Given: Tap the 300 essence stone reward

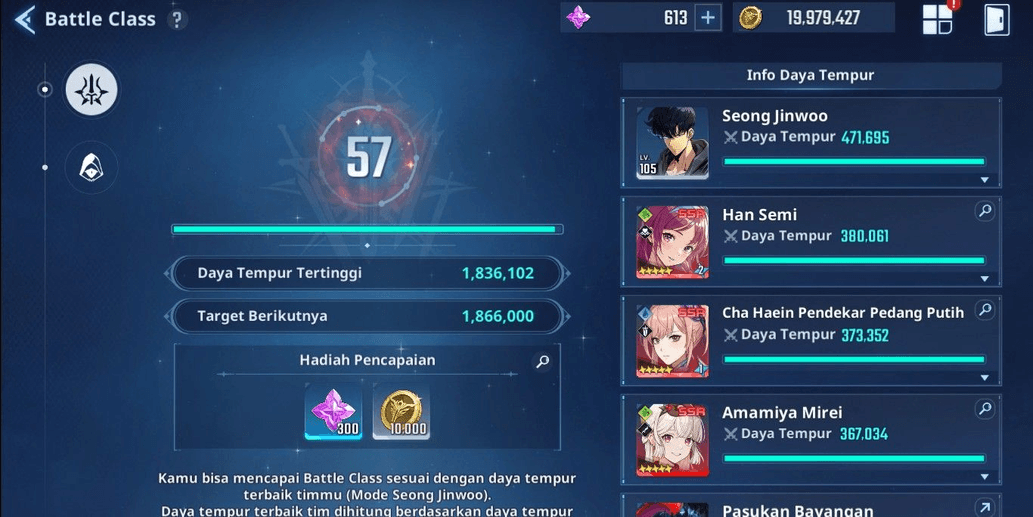Looking at the screenshot, I should [333, 412].
